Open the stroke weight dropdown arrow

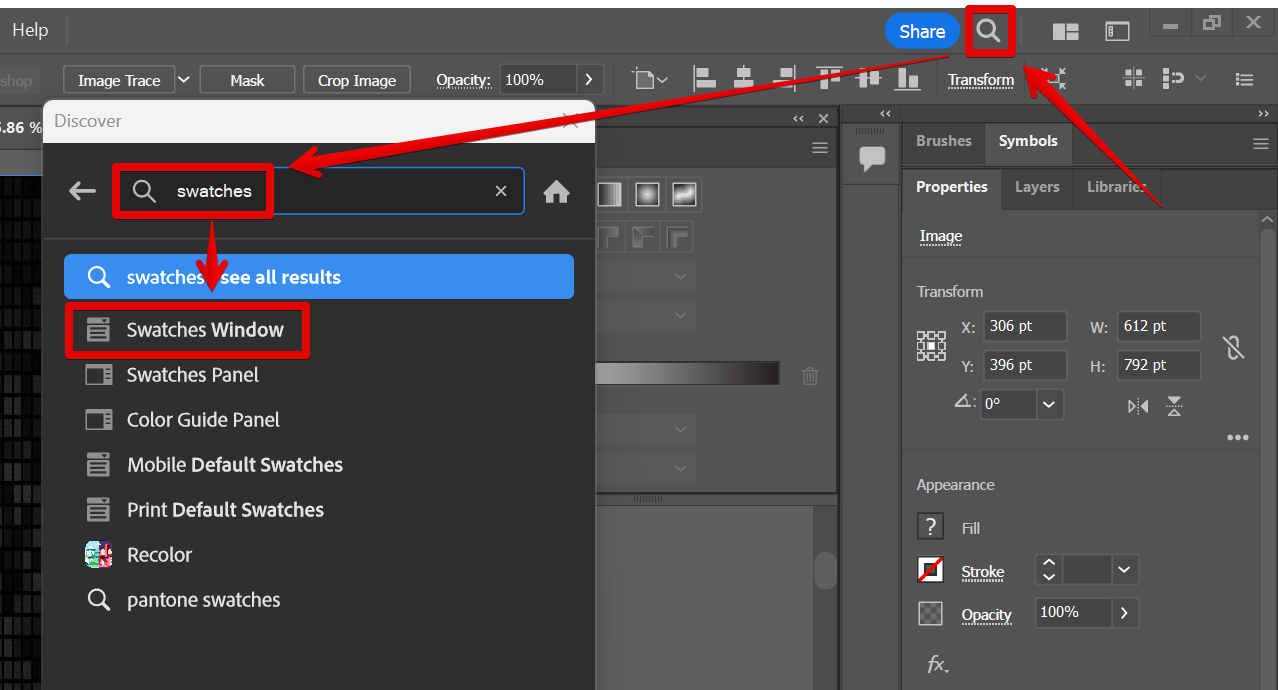[1124, 570]
